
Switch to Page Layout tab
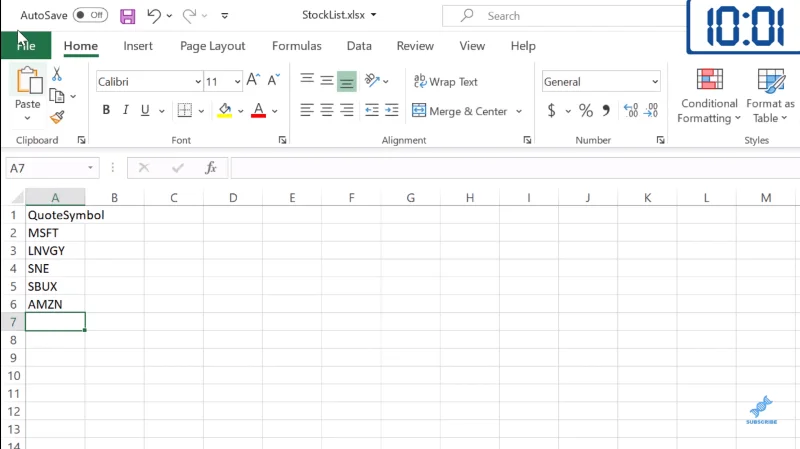pos(212,45)
